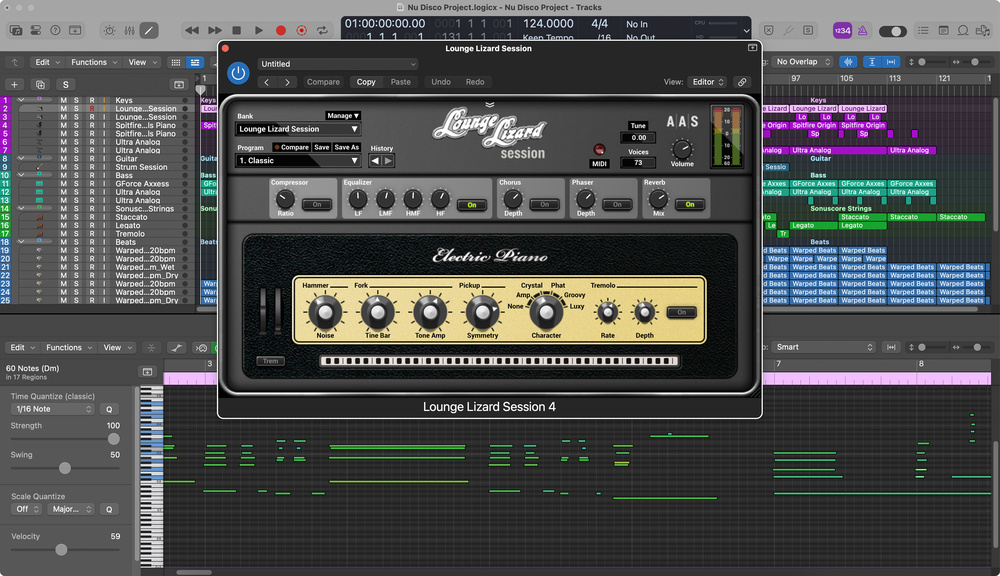This screenshot has width=1000, height=576.
Task: Click the red MIDI indicator LED
Action: [599, 149]
